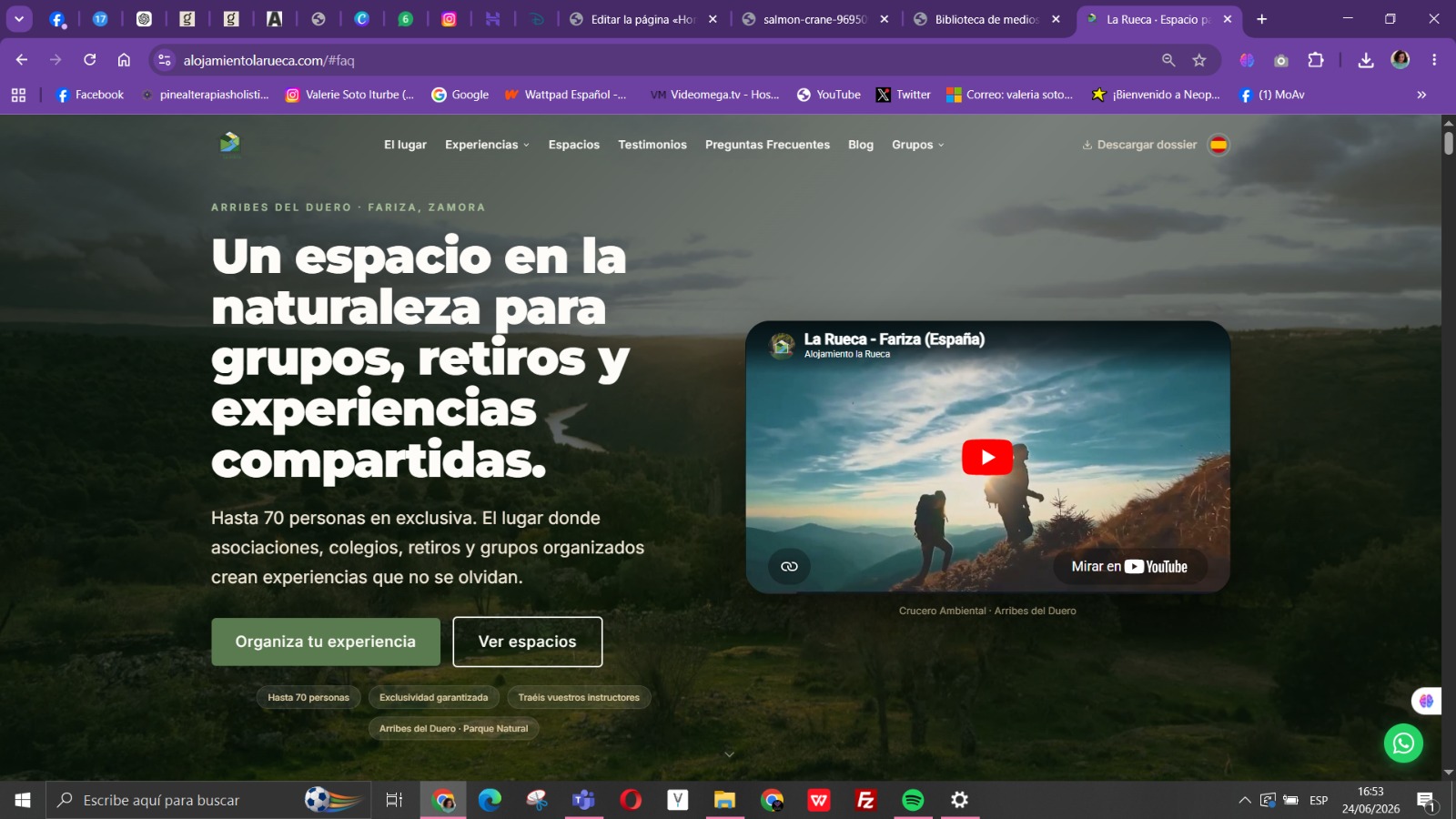Open the Chrome profile avatar

pos(1400,60)
